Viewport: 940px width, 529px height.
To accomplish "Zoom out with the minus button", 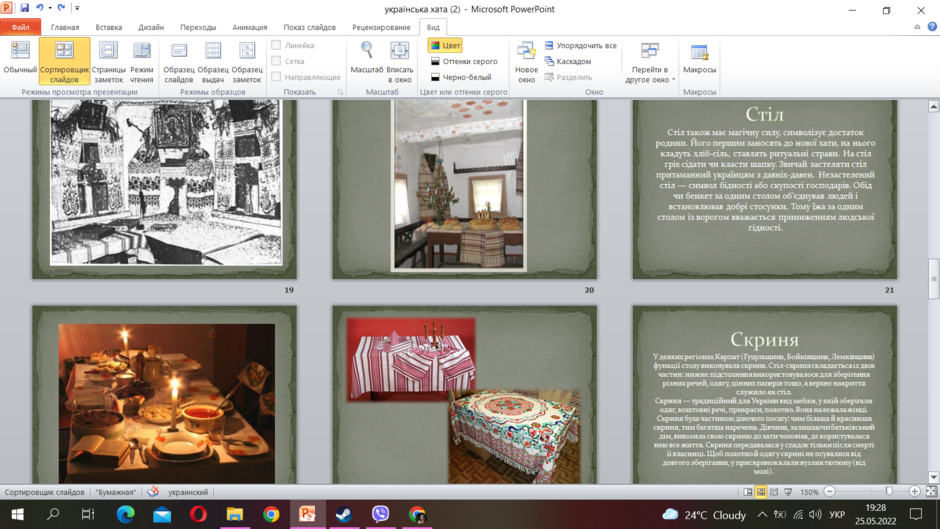I will (x=830, y=491).
